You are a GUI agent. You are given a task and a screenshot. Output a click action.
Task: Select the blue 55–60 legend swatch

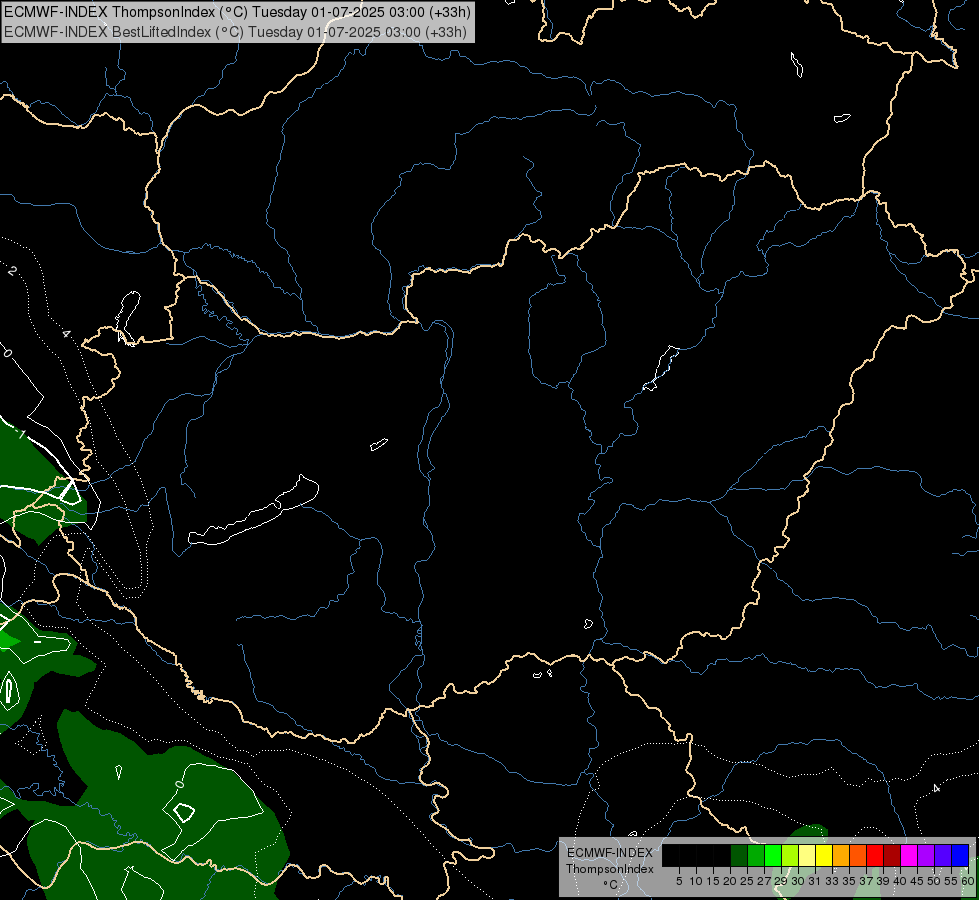click(960, 855)
